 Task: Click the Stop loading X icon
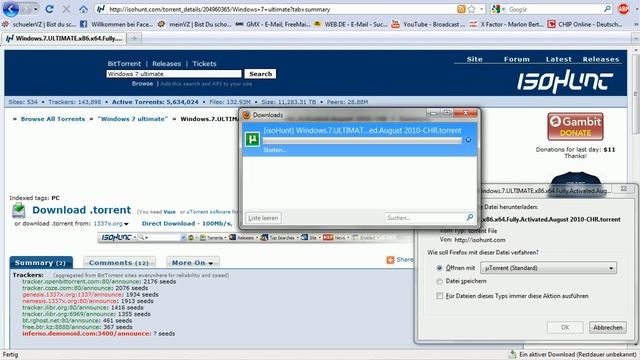tap(66, 9)
